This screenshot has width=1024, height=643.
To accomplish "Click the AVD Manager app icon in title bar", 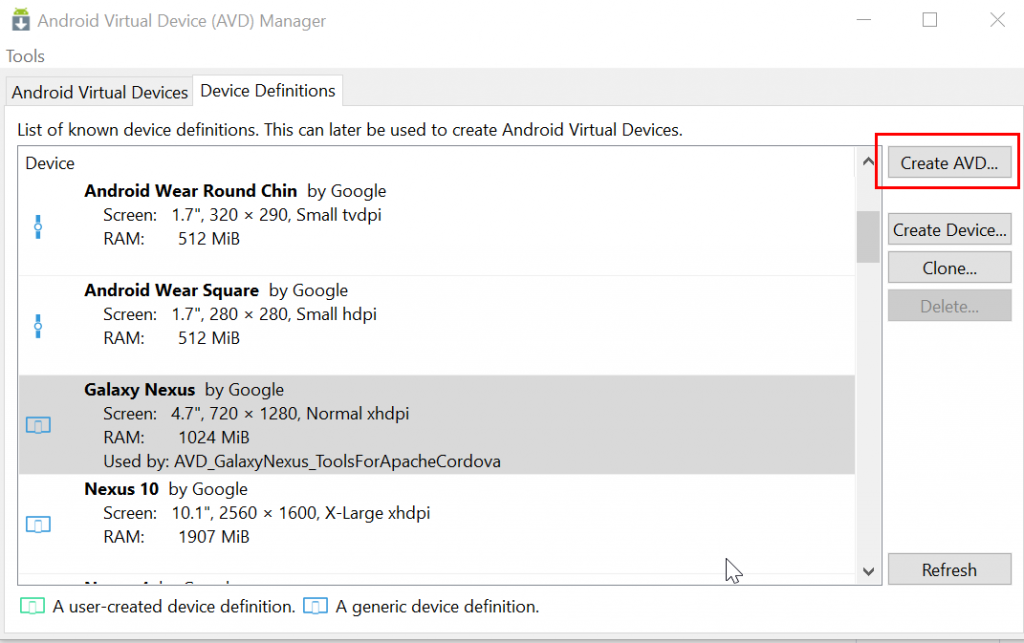I will tap(16, 20).
